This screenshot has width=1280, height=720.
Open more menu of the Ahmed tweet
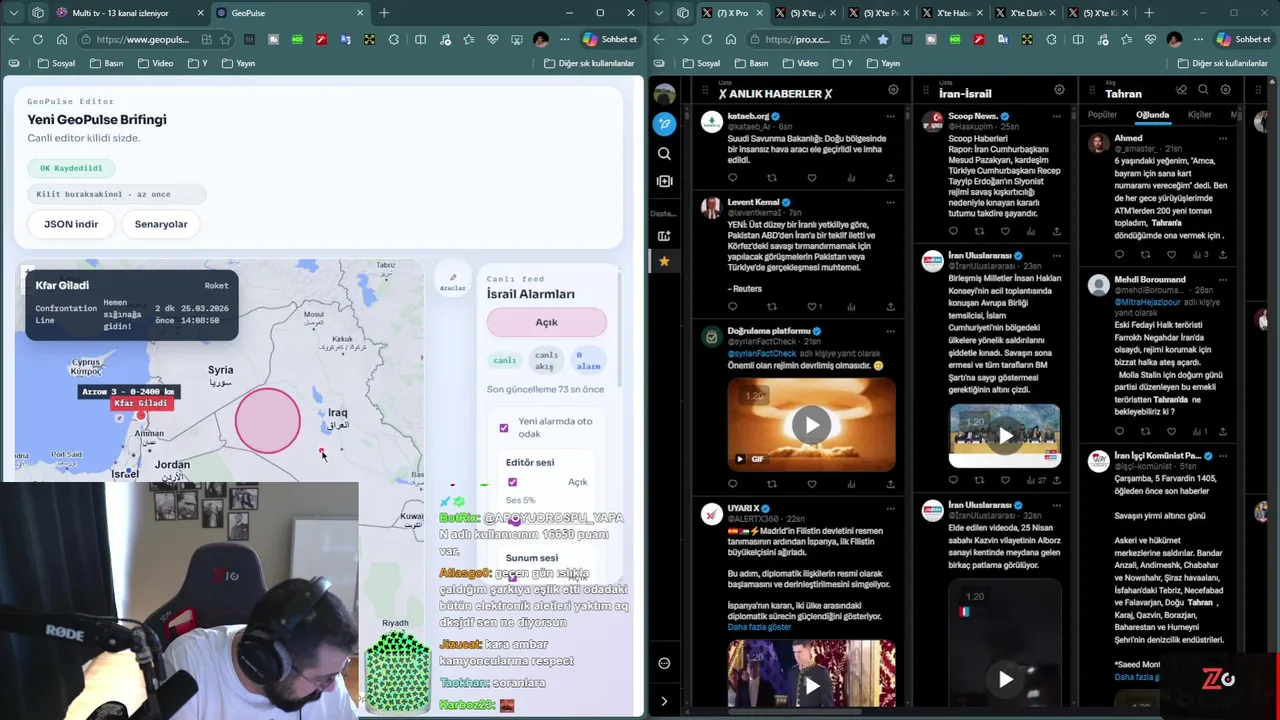pyautogui.click(x=1222, y=138)
